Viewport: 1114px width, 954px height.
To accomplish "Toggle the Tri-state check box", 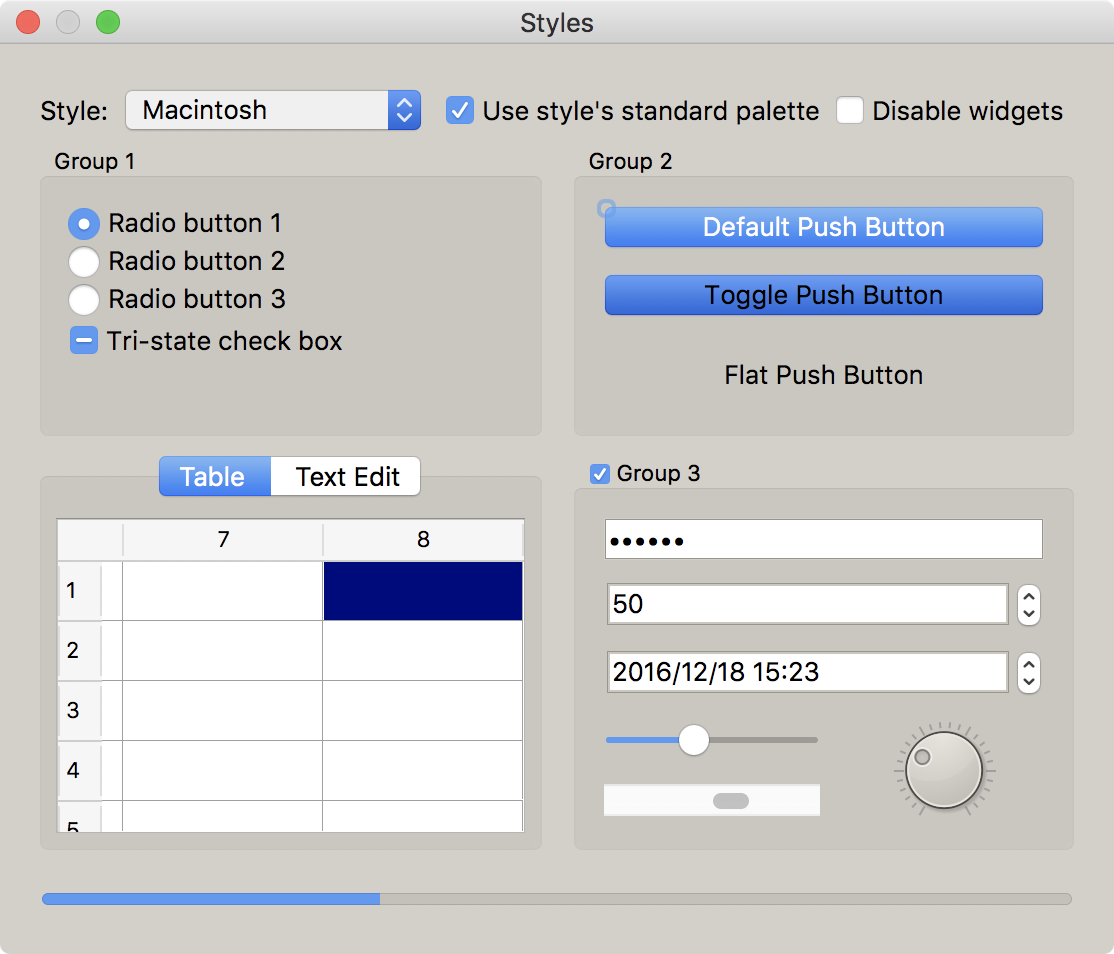I will (x=84, y=341).
